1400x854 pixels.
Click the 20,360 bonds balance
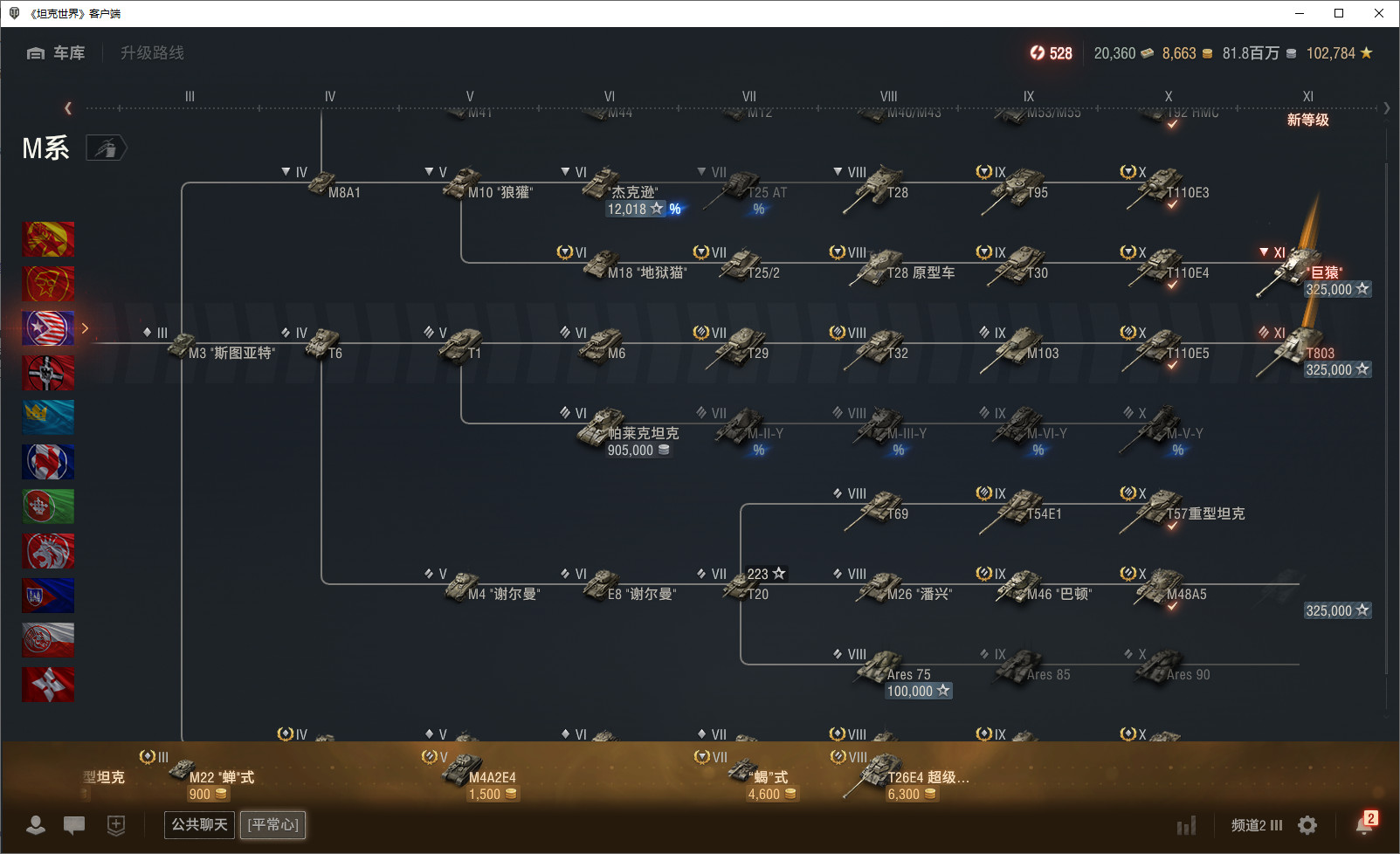(1124, 53)
